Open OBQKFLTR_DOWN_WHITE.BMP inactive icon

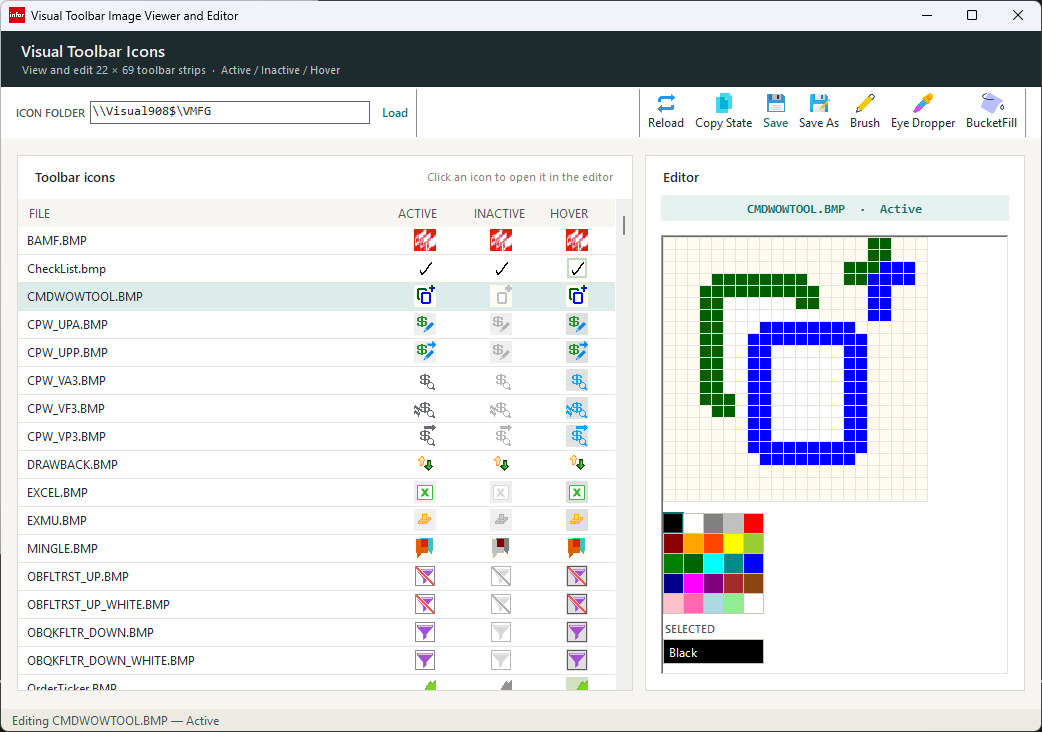tap(500, 660)
